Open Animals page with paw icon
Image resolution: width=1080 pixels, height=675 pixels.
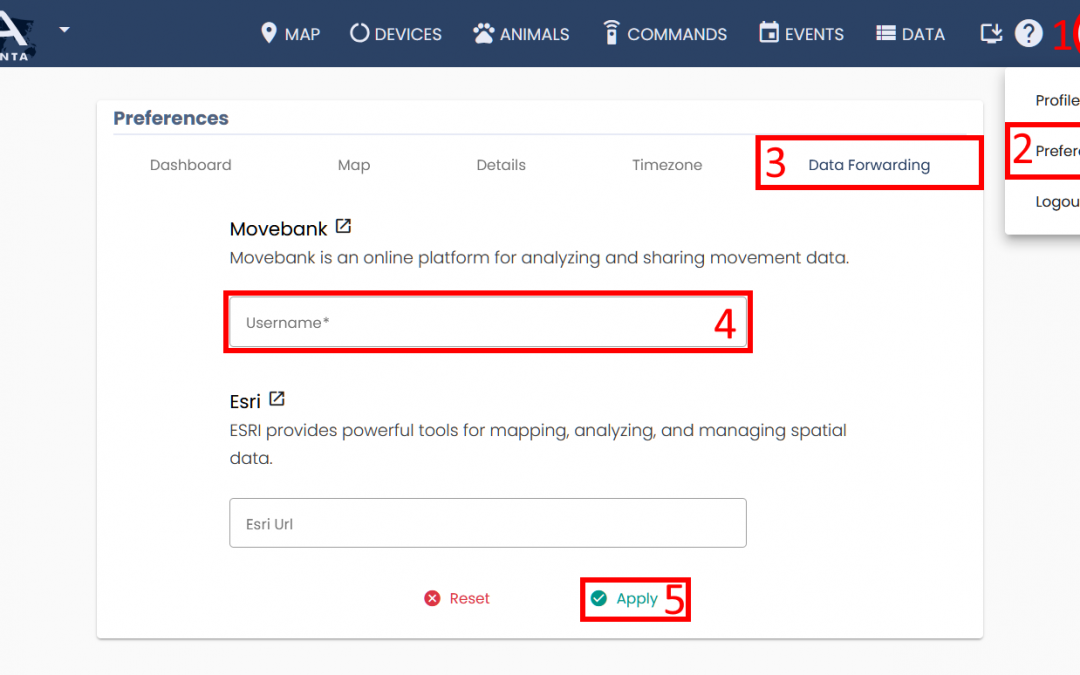tap(484, 34)
